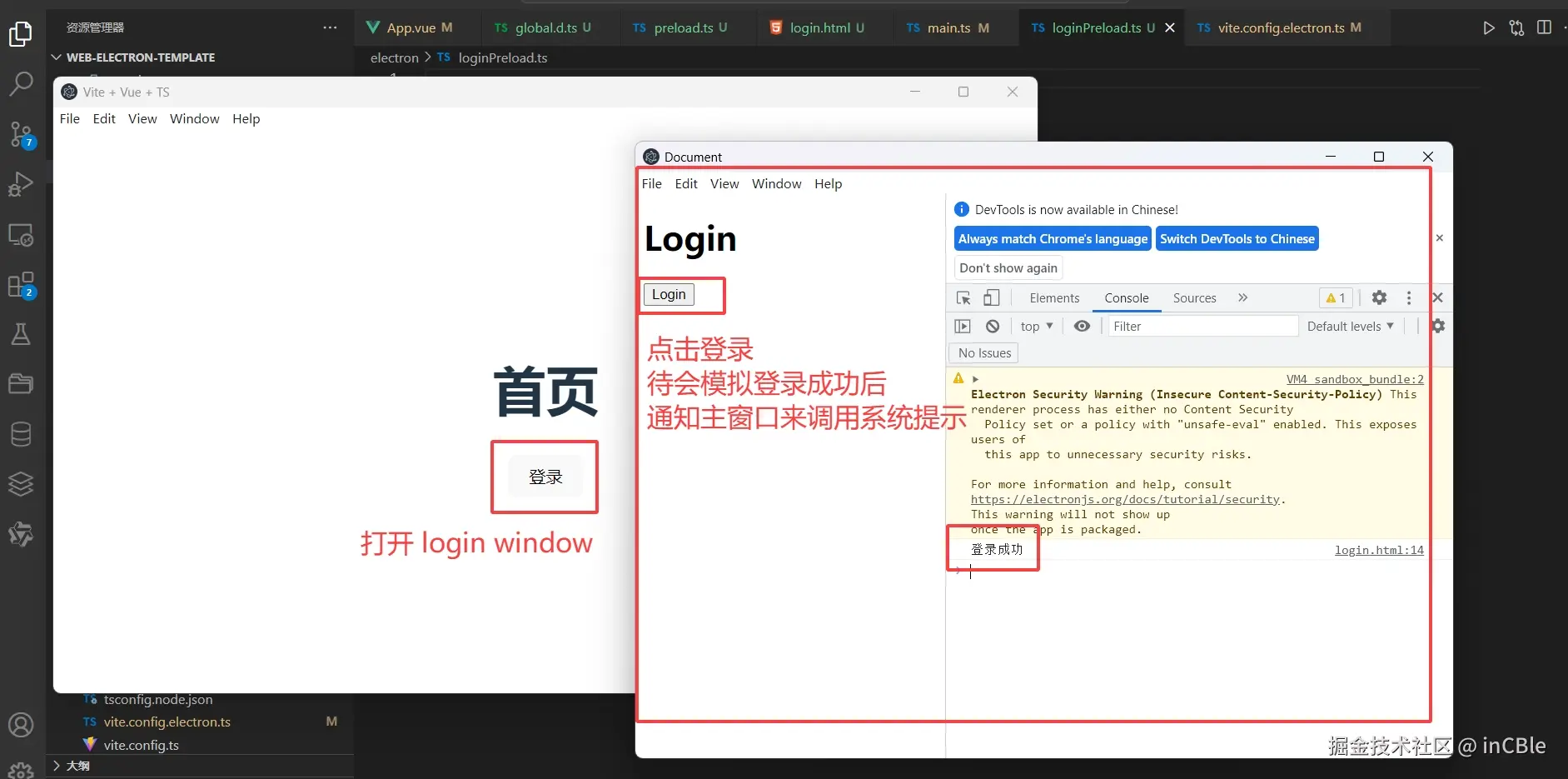Toggle the split editor layout icon
Screen dimensions: 1568x779
tap(1544, 27)
